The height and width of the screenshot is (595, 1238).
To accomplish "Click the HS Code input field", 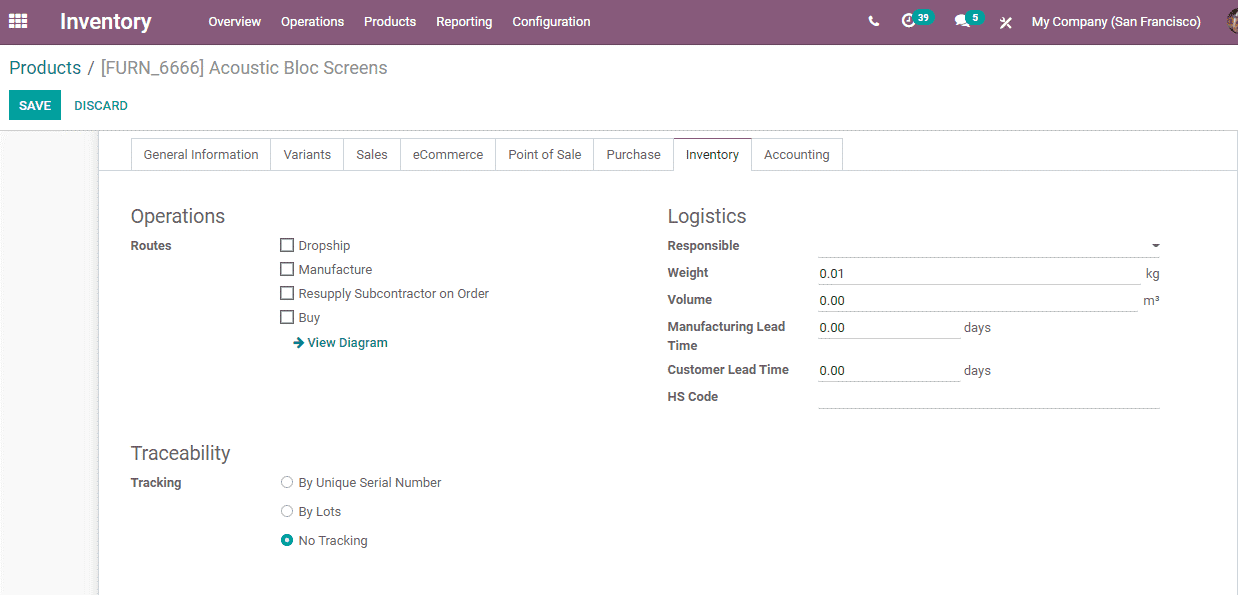I will coord(989,397).
